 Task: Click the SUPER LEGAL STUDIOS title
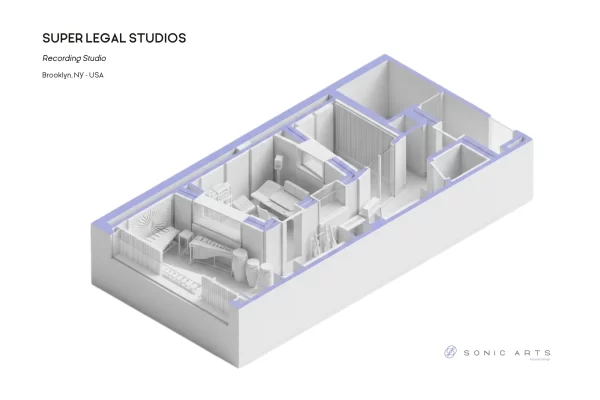pos(114,38)
